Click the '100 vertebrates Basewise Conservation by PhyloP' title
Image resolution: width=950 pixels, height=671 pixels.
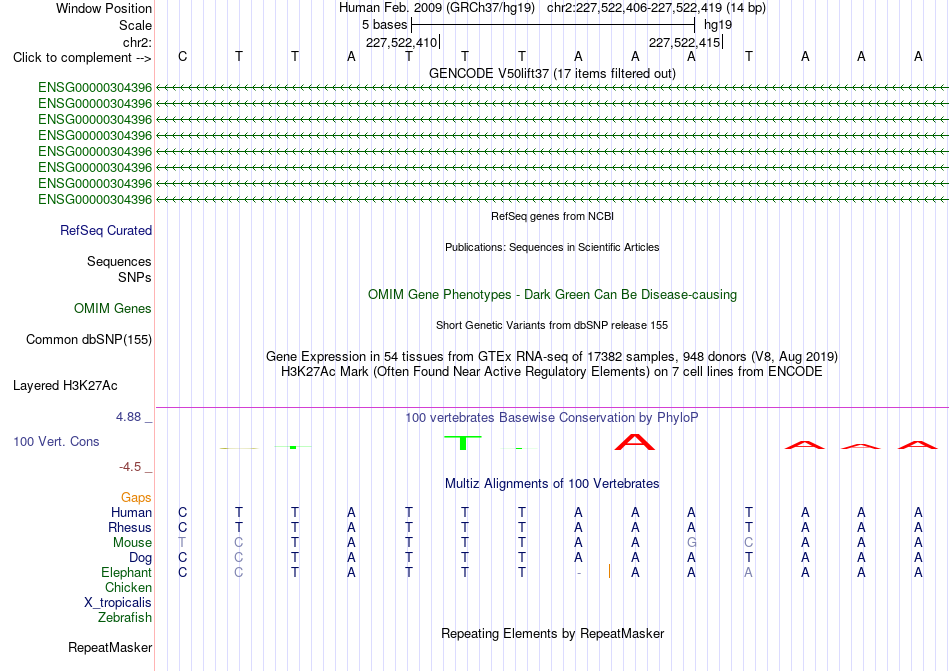[x=552, y=418]
